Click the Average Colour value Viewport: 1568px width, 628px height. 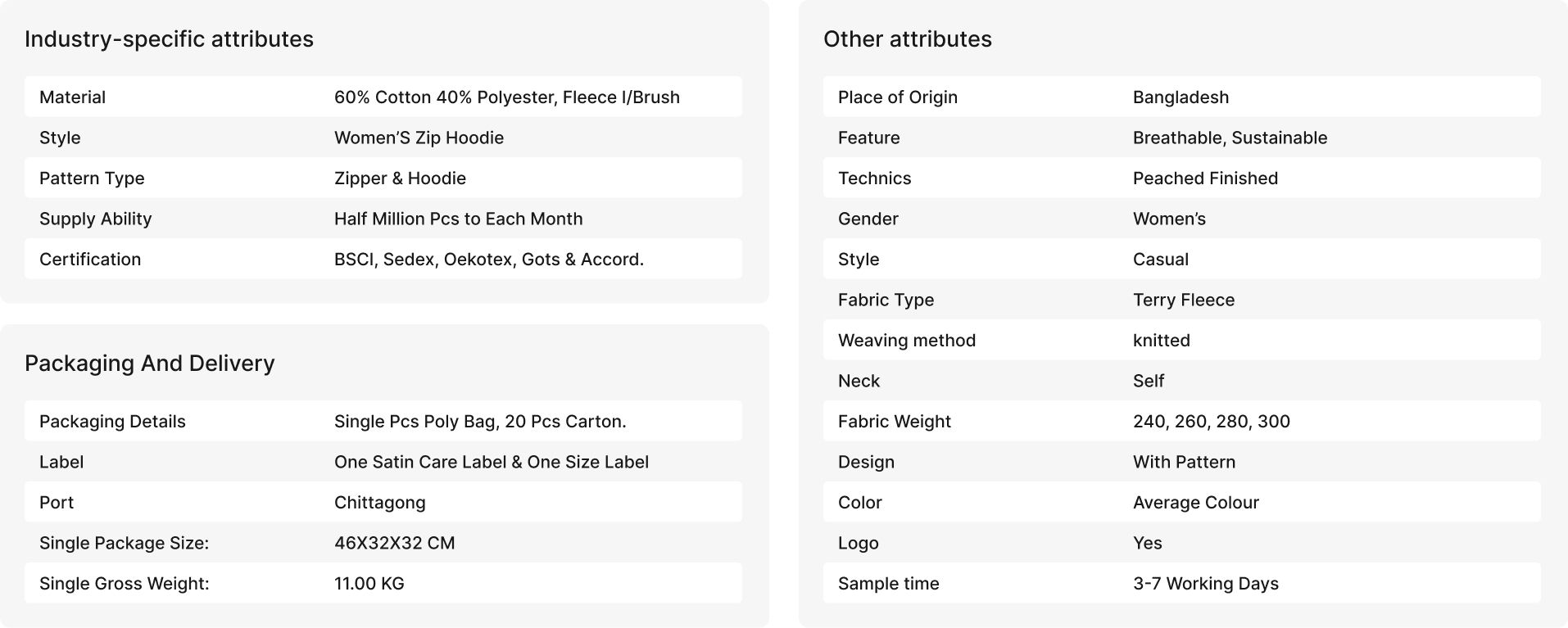[1196, 503]
